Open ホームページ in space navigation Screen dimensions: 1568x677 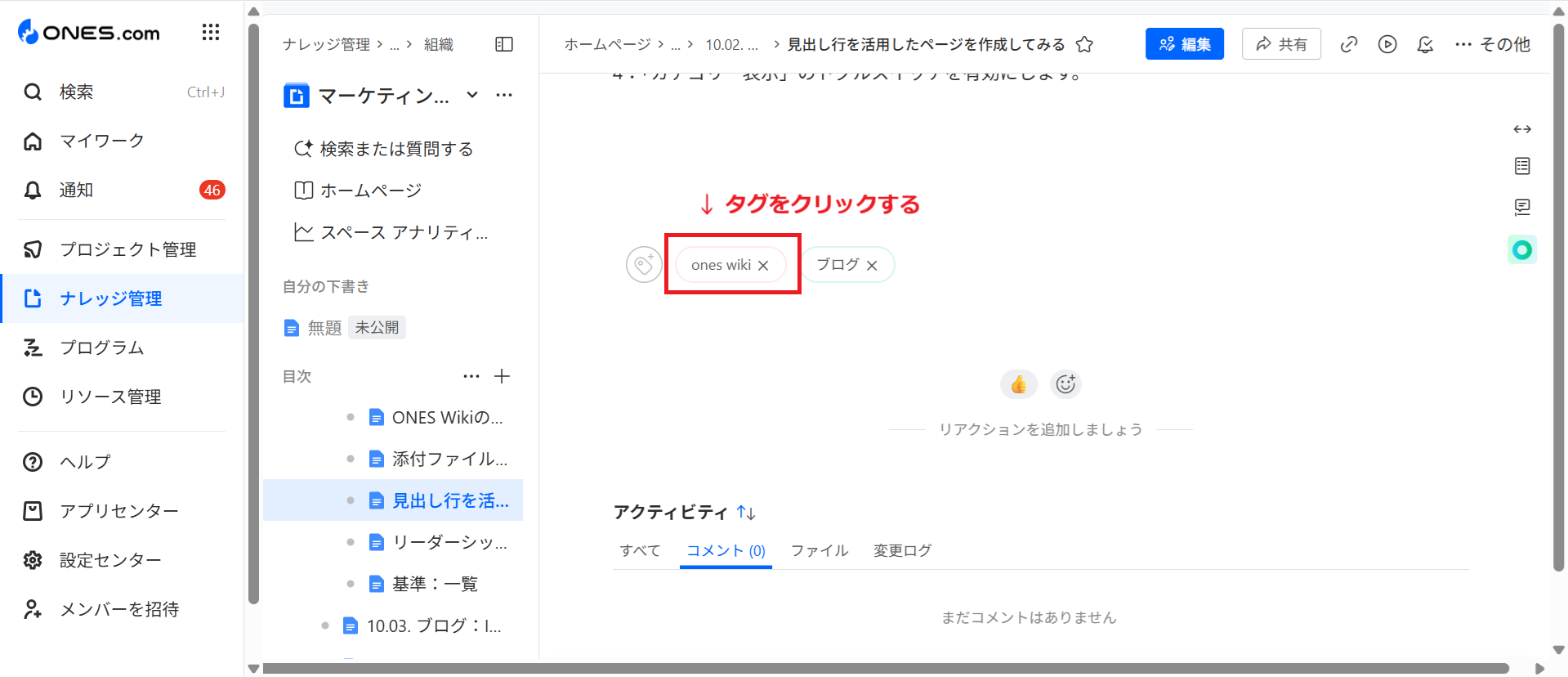click(x=358, y=191)
